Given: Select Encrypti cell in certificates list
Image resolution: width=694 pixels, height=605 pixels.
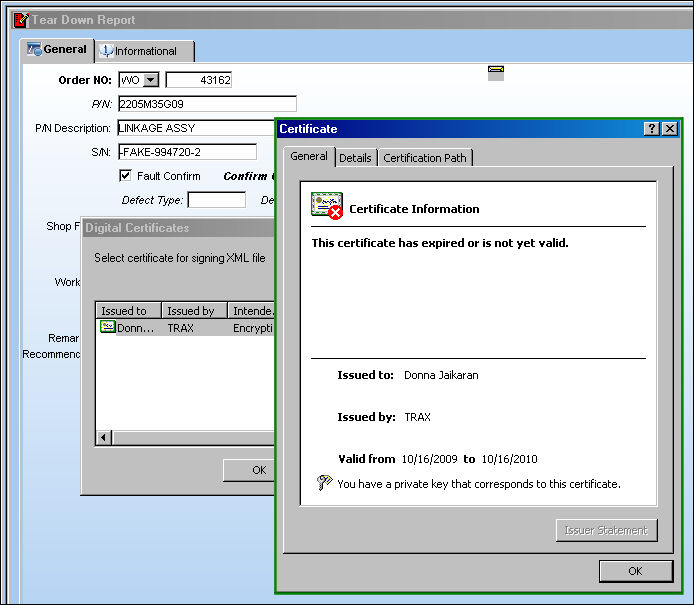Looking at the screenshot, I should pyautogui.click(x=253, y=328).
